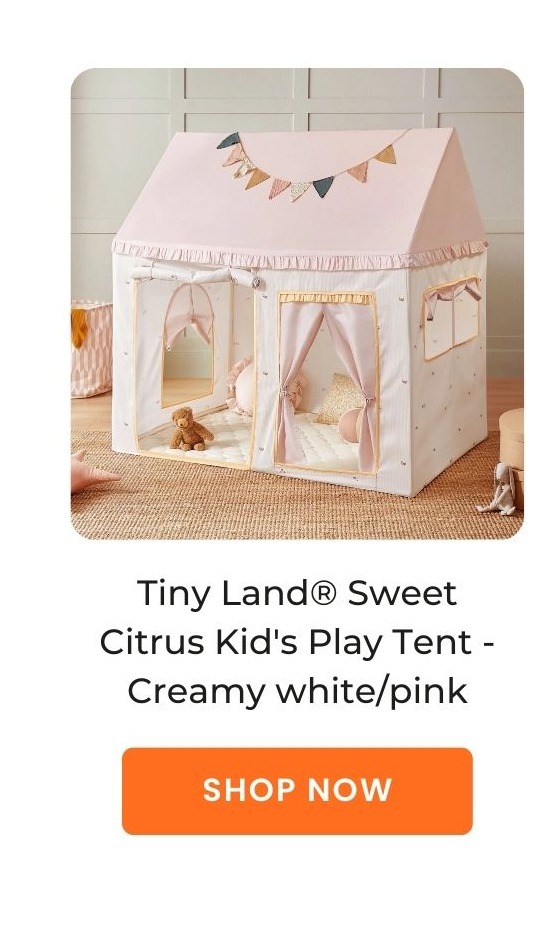Click the pink patterned storage basket
The height and width of the screenshot is (948, 537).
[91, 349]
